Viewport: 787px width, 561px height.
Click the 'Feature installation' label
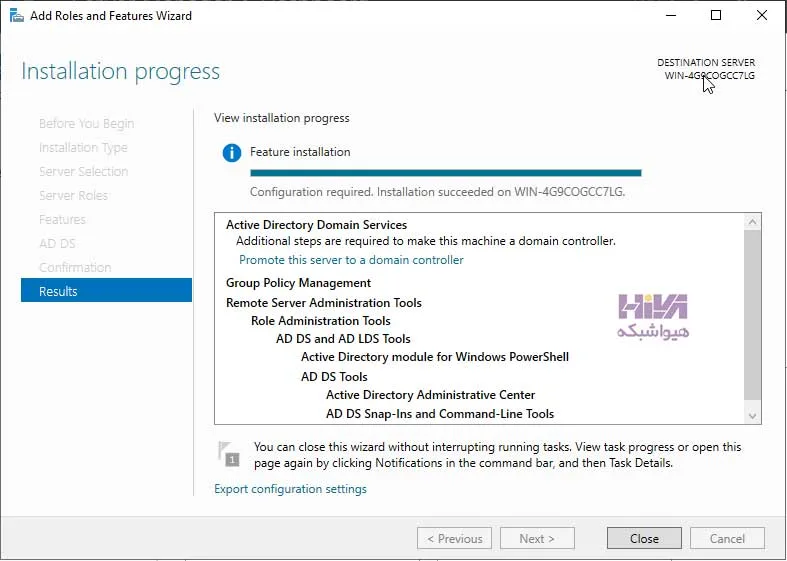[x=300, y=152]
